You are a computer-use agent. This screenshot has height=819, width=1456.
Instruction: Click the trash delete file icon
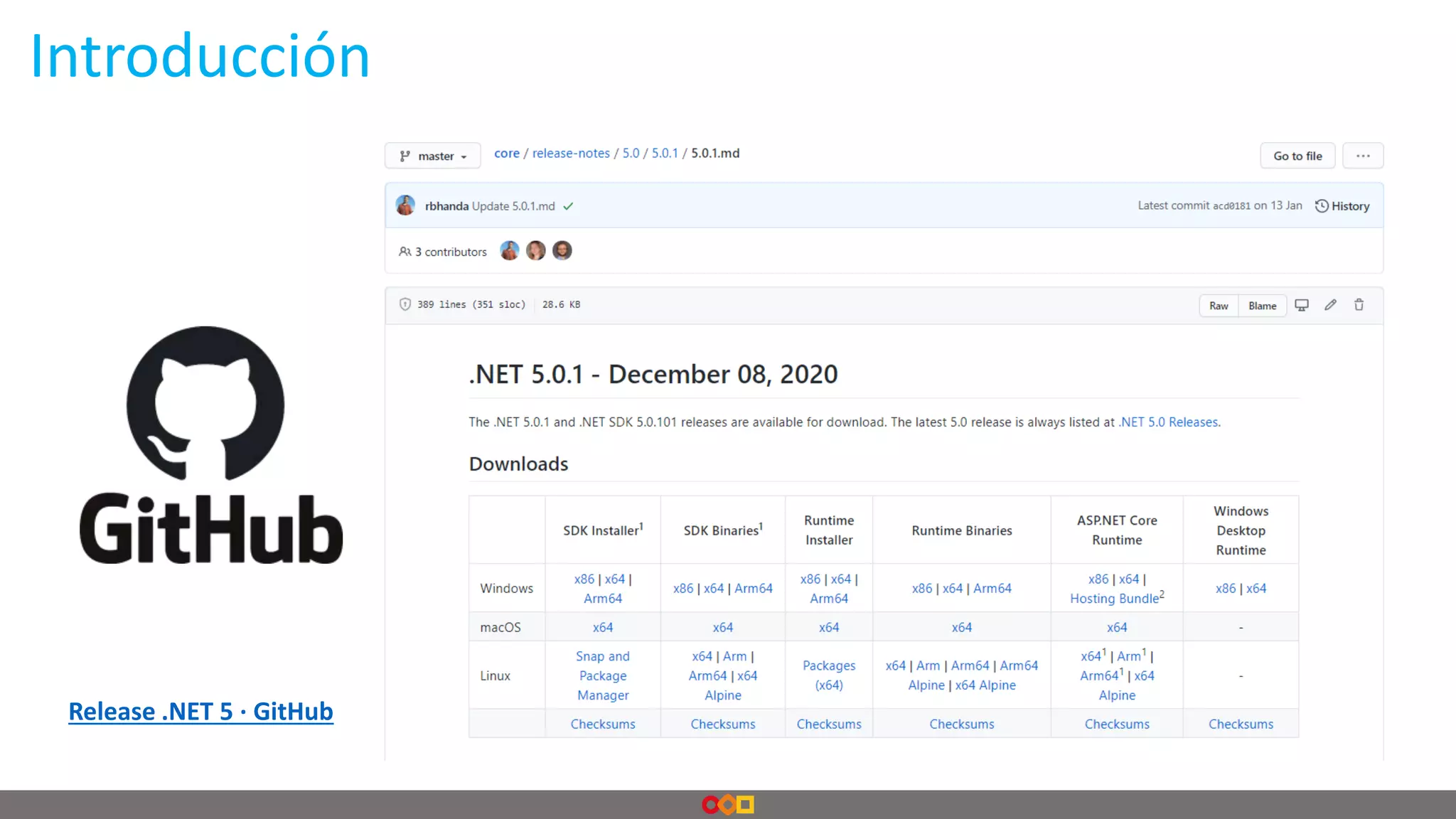1359,305
